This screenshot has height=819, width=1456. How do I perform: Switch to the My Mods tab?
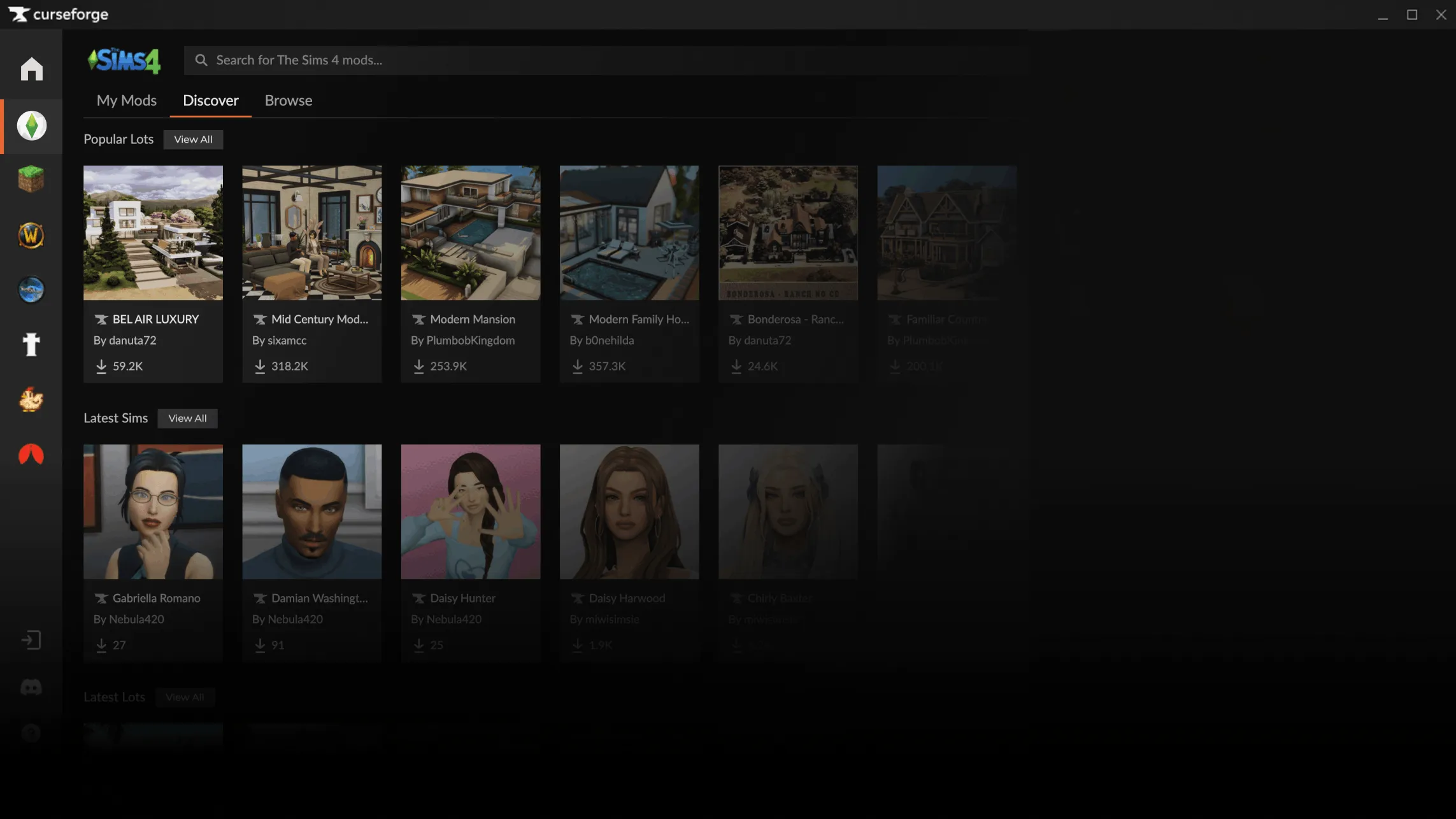click(x=126, y=101)
